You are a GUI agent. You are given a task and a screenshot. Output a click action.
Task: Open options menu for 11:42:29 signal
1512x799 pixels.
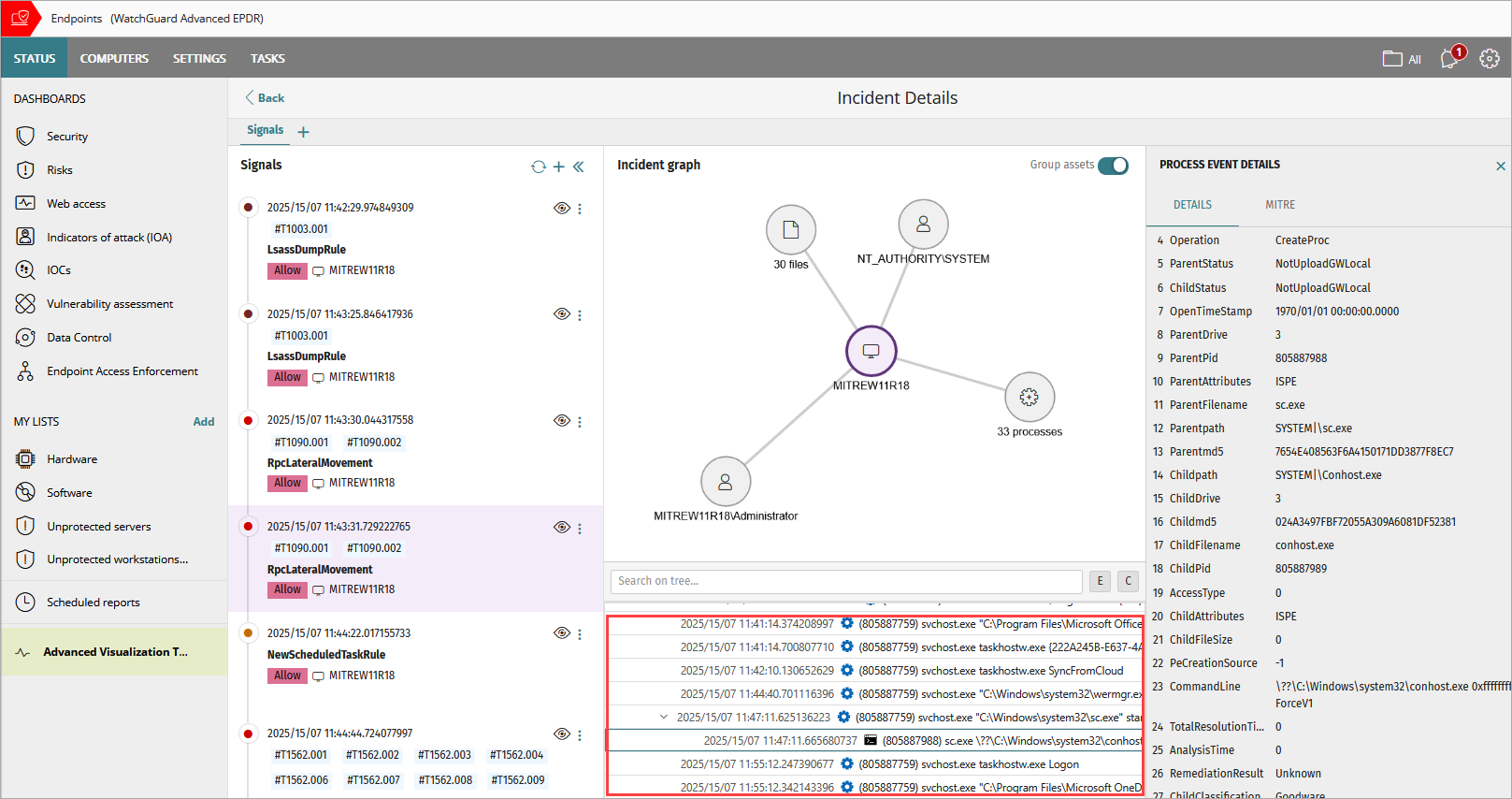[580, 209]
